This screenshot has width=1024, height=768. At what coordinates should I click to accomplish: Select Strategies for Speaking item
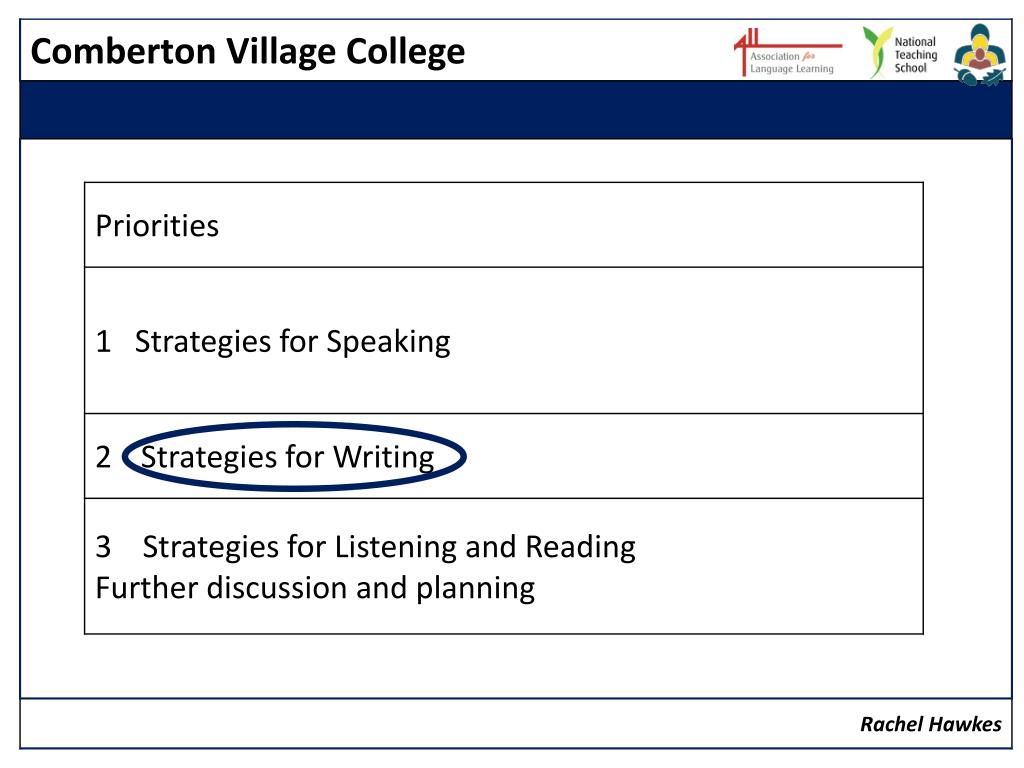pyautogui.click(x=293, y=342)
